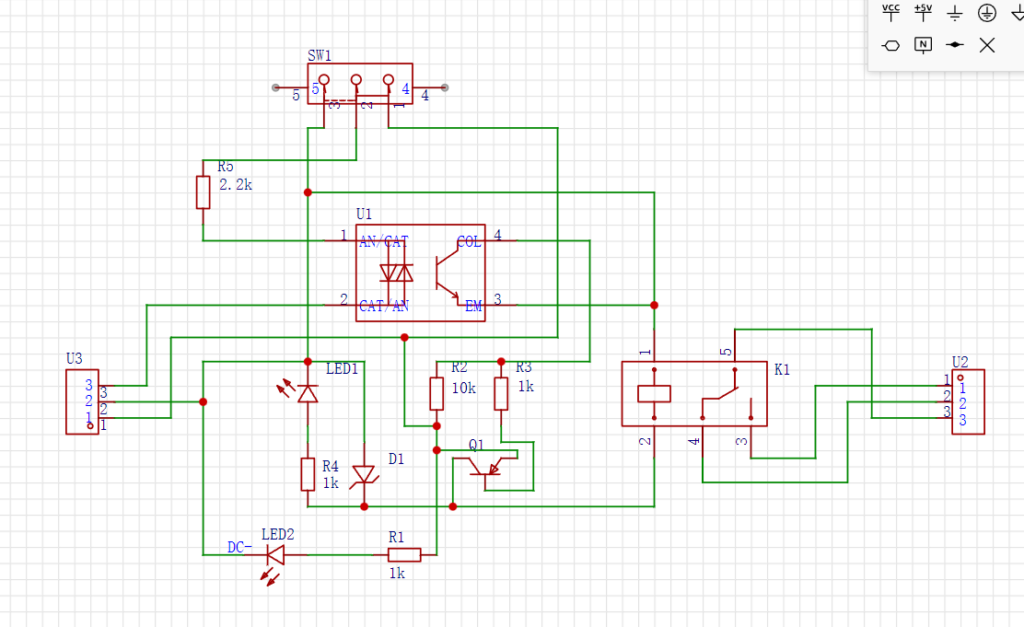This screenshot has height=627, width=1024.
Task: Select the R4 designator label
Action: click(x=330, y=466)
